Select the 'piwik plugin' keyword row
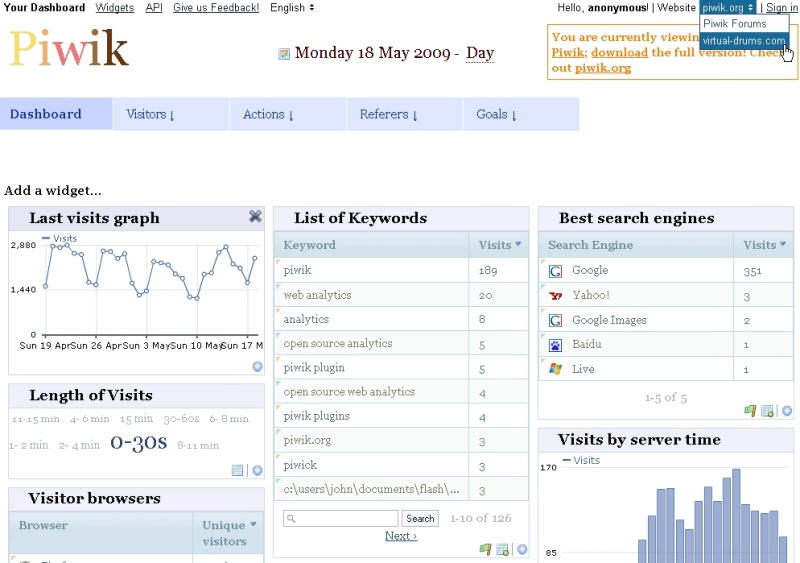The height and width of the screenshot is (563, 800). point(401,368)
